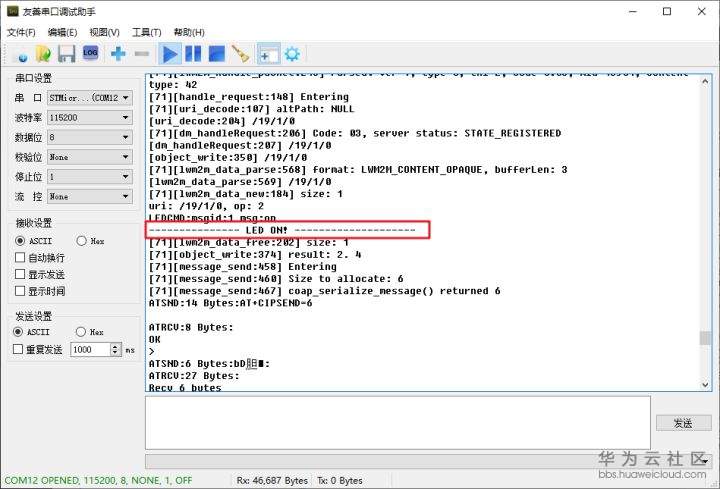Click '[71][uri_decode:107] altPath: NULL' log line
Viewport: 720px width, 489px height.
pyautogui.click(x=252, y=109)
